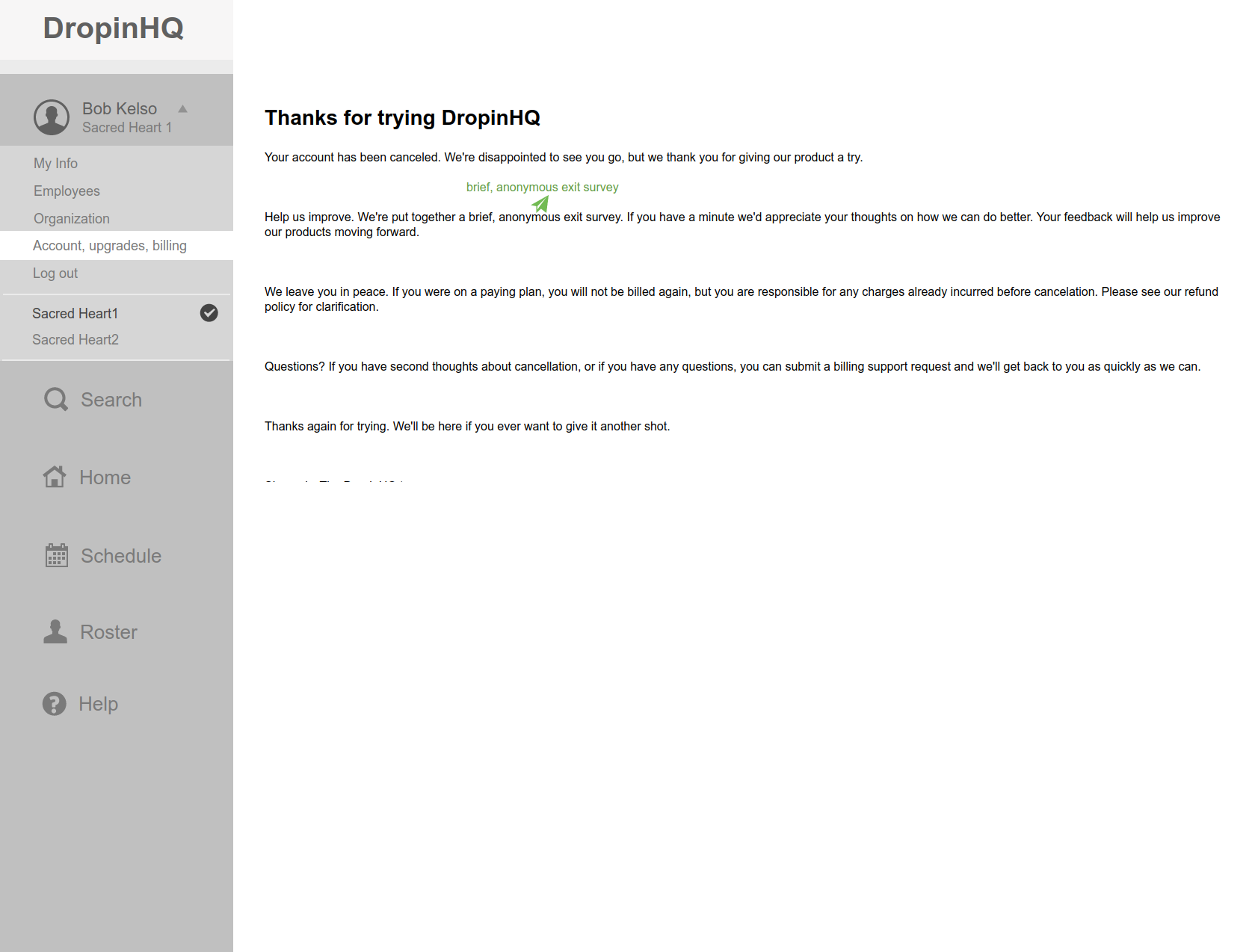Open Roster in the sidebar
This screenshot has height=952, width=1258.
click(x=109, y=632)
